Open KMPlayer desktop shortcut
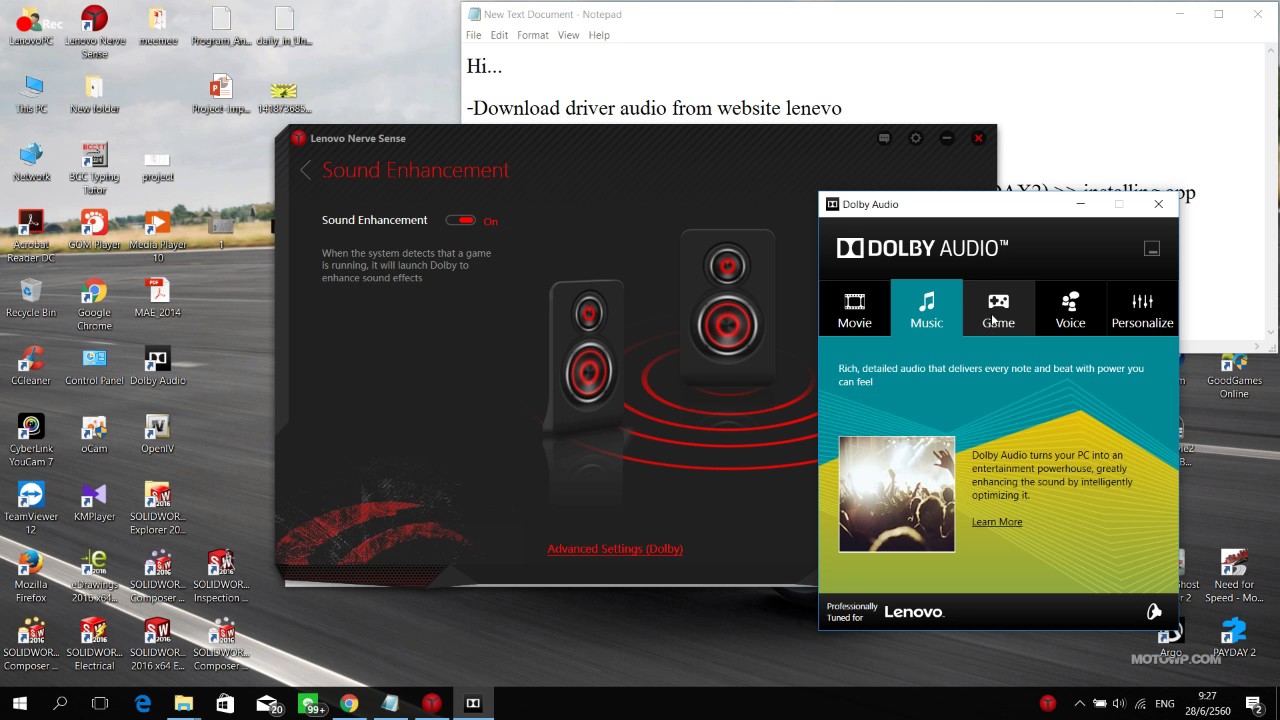 pyautogui.click(x=94, y=502)
